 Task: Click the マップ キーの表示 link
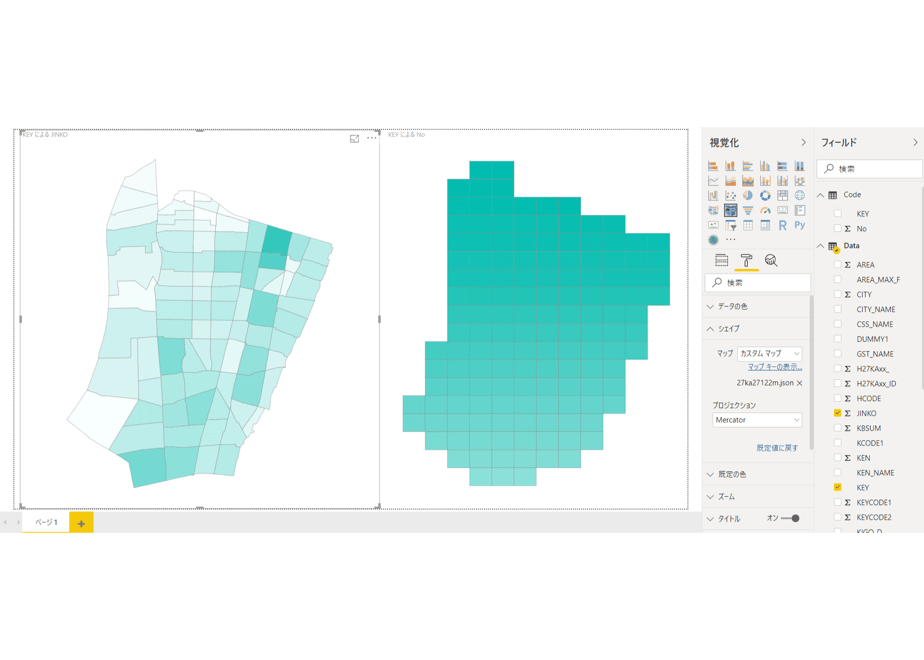pyautogui.click(x=775, y=367)
